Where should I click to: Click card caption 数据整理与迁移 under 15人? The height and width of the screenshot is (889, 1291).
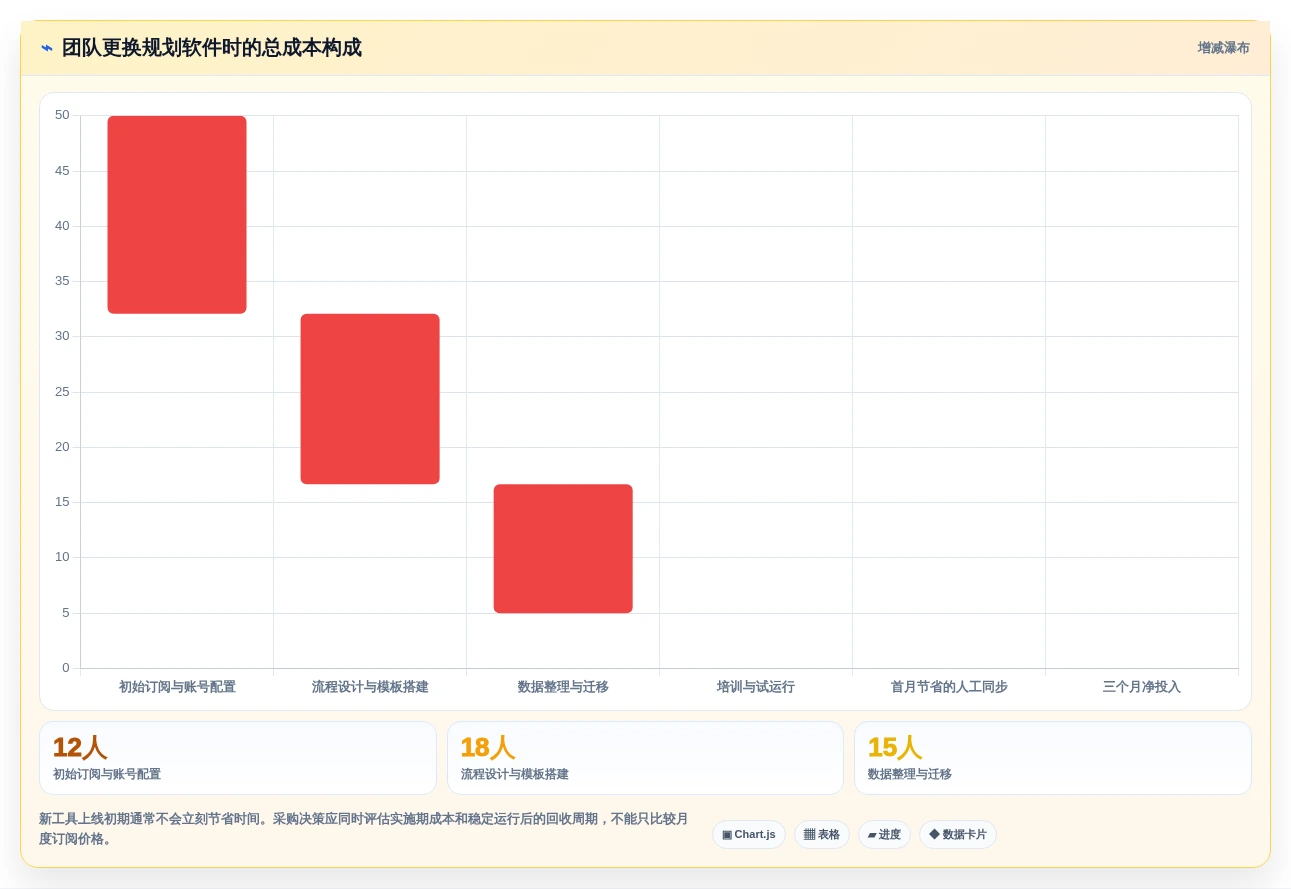(910, 775)
